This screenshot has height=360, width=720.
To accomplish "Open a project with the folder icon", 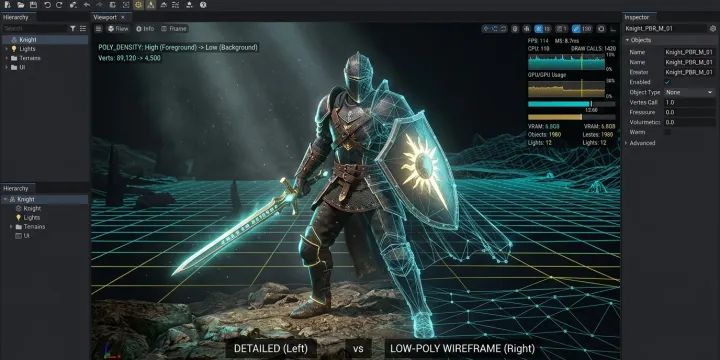I will [x=21, y=5].
